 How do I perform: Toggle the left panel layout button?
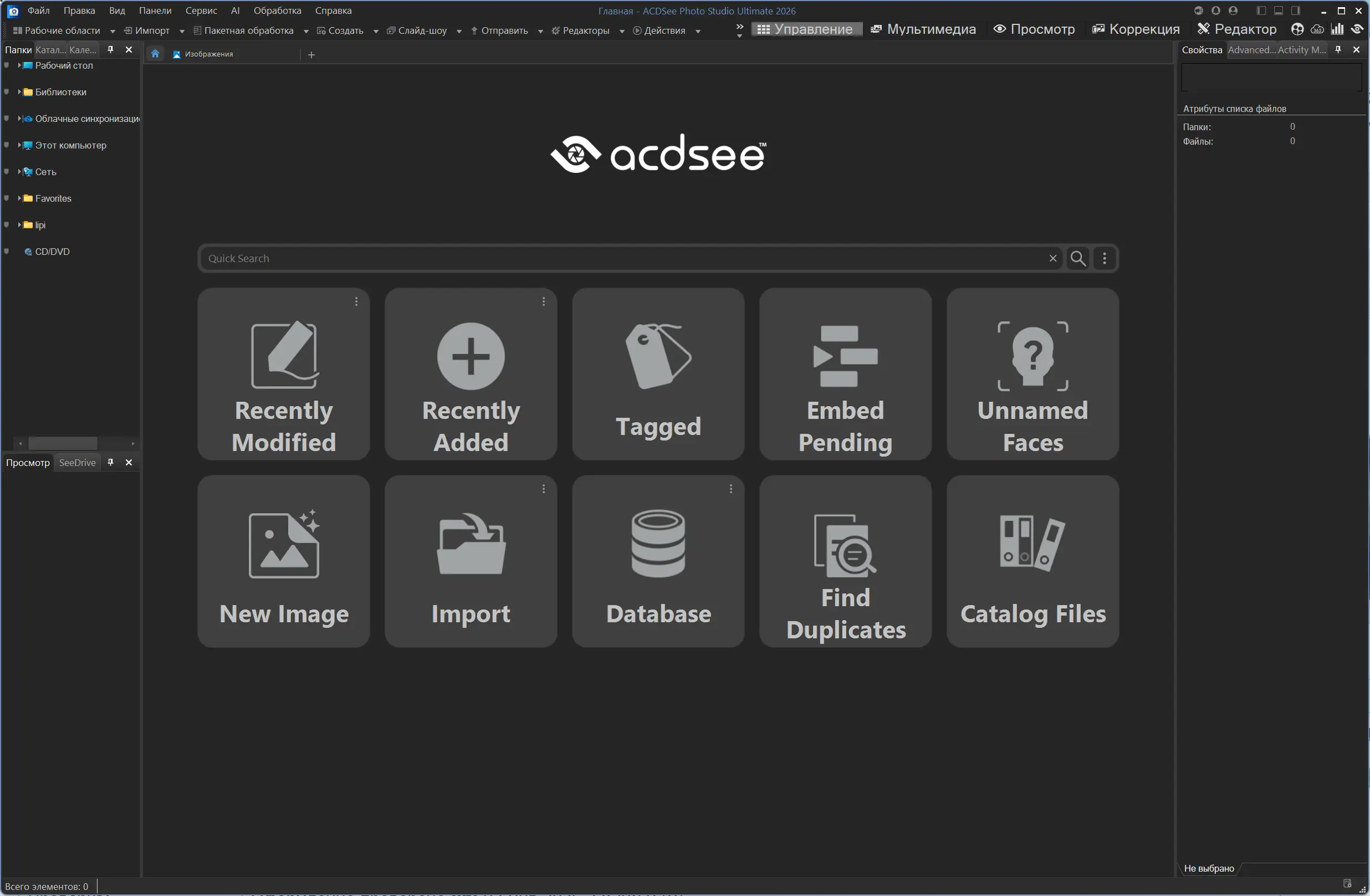tap(1261, 11)
